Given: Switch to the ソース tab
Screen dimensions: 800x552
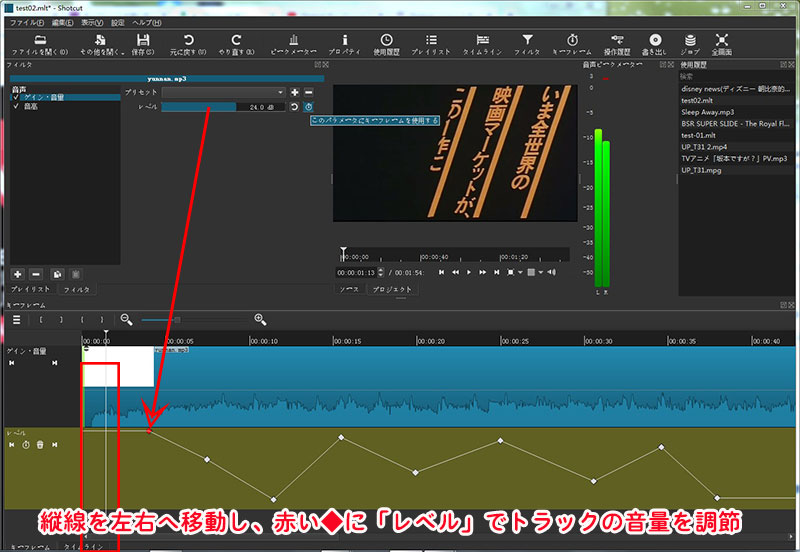Looking at the screenshot, I should pos(349,289).
